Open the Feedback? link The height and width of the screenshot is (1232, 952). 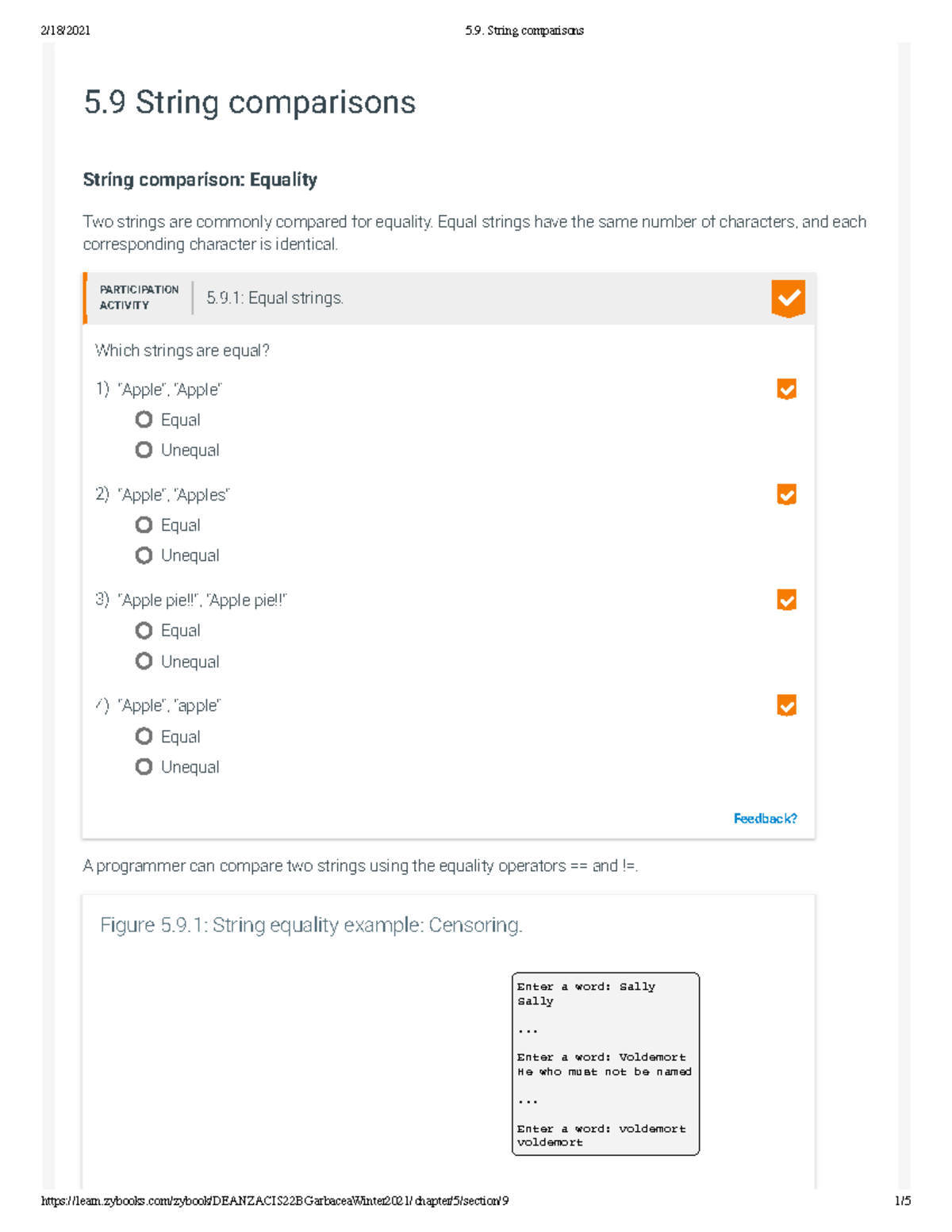(764, 818)
